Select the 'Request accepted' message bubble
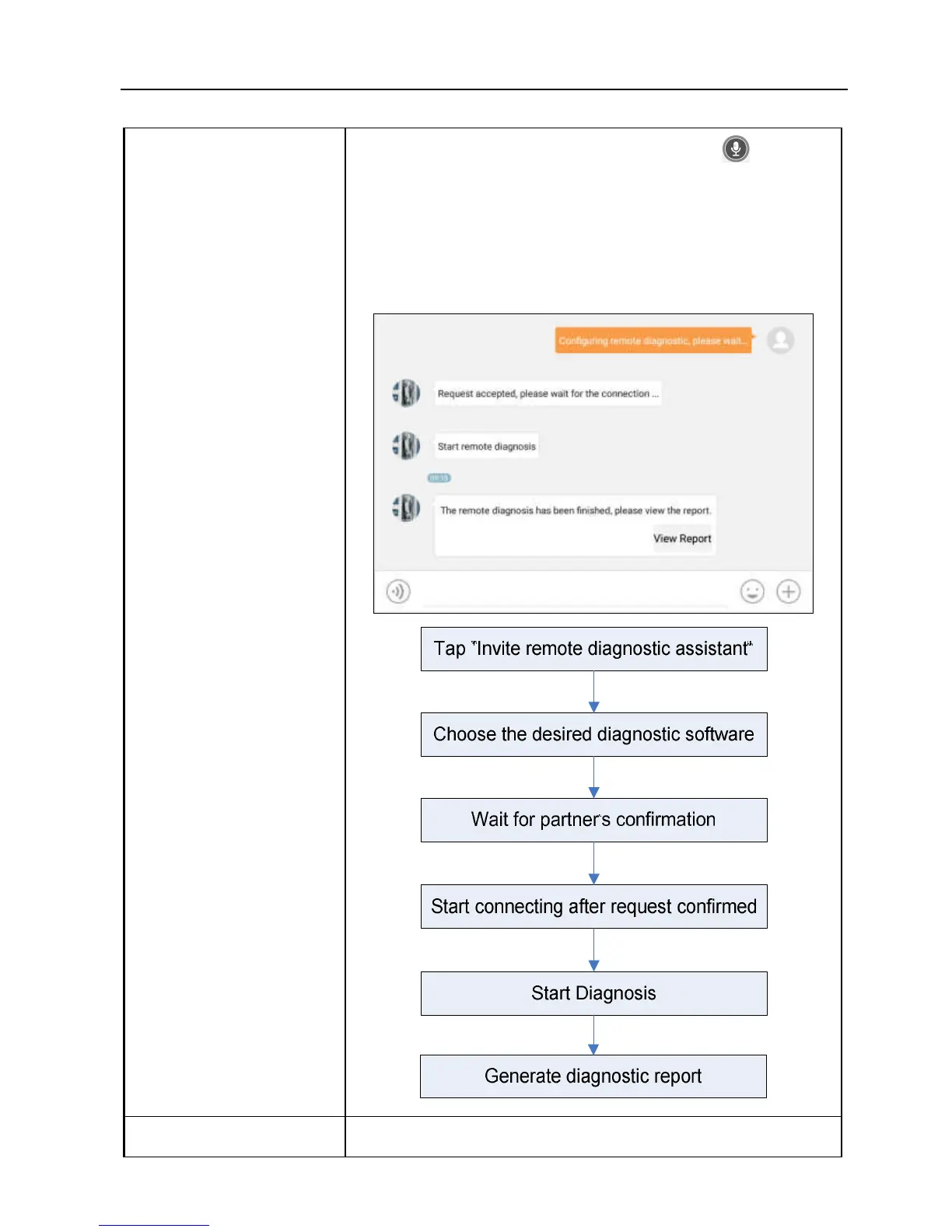The image size is (952, 1232). [x=548, y=394]
